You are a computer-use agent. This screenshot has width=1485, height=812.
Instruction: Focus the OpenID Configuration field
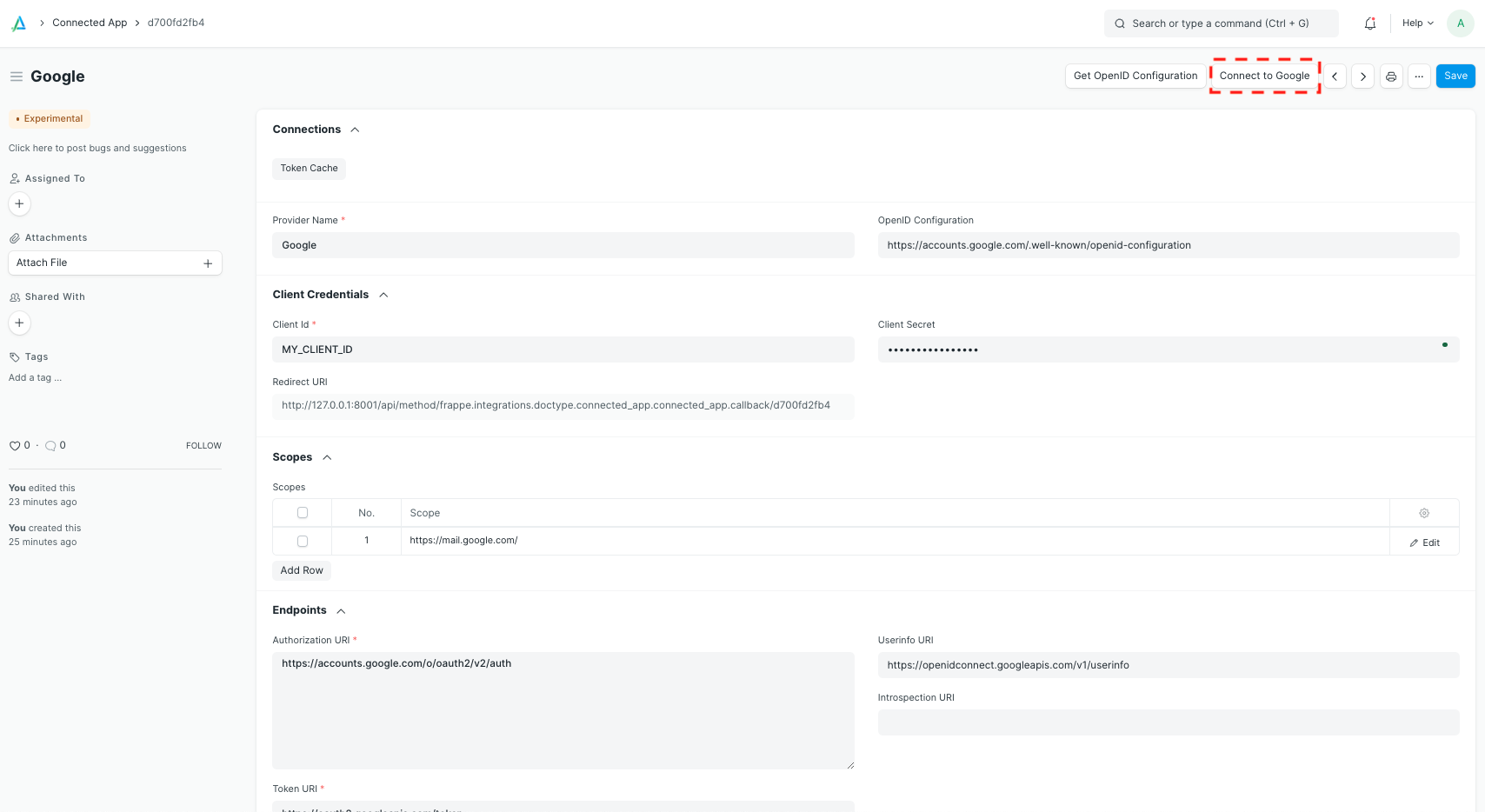point(1169,245)
